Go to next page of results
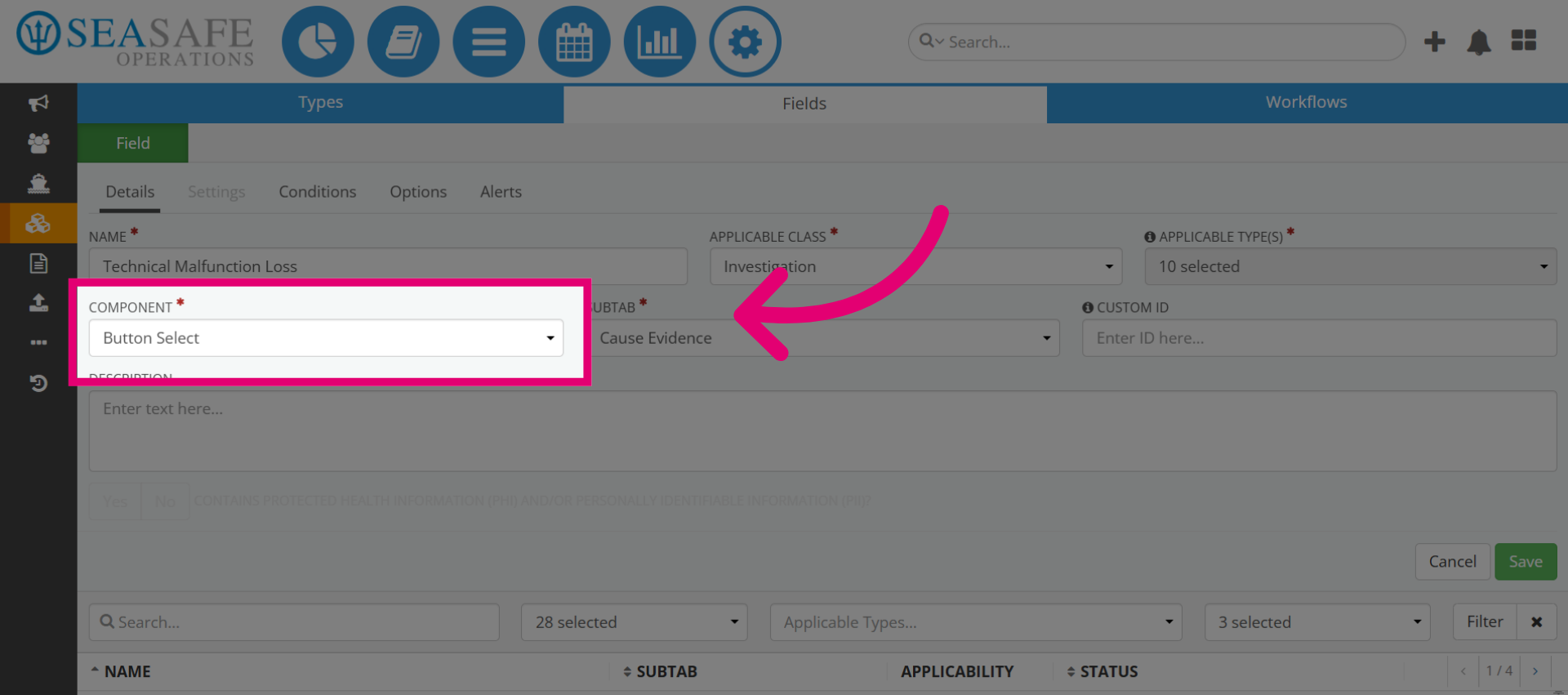 (1535, 671)
